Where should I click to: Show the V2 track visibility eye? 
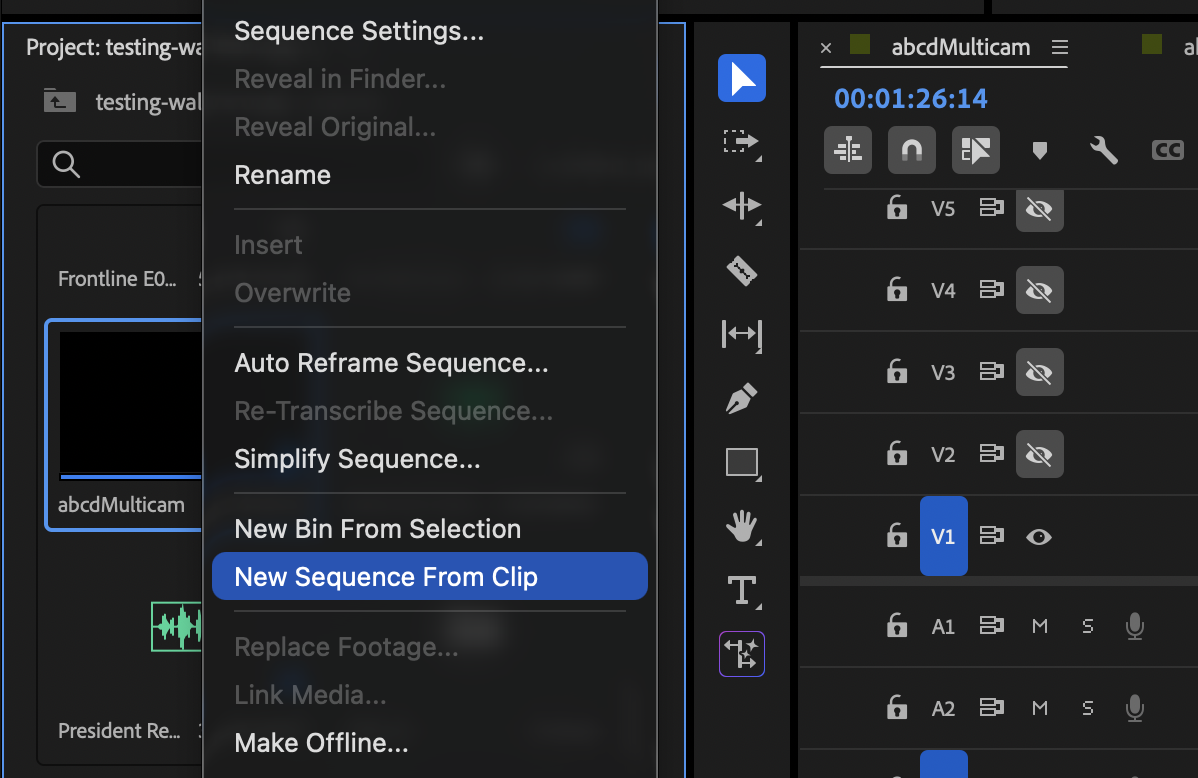(x=1039, y=454)
